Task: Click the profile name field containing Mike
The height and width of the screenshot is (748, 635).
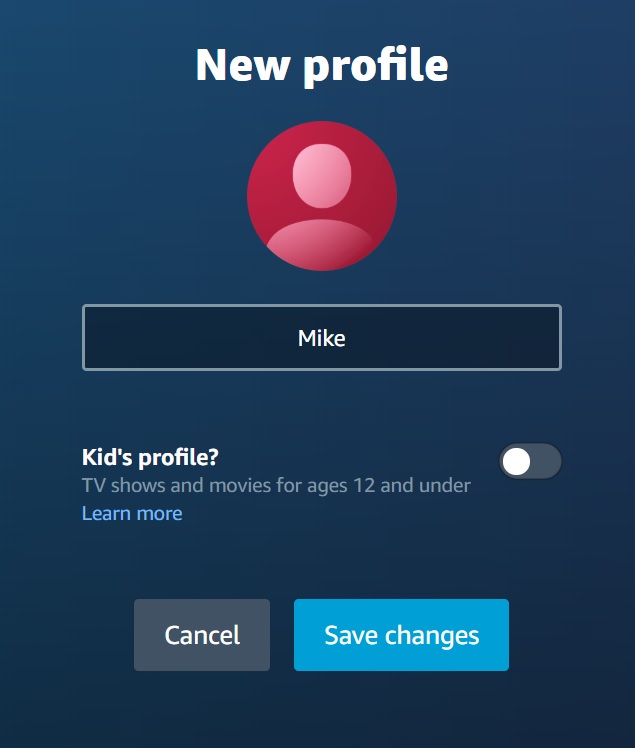Action: [x=322, y=338]
